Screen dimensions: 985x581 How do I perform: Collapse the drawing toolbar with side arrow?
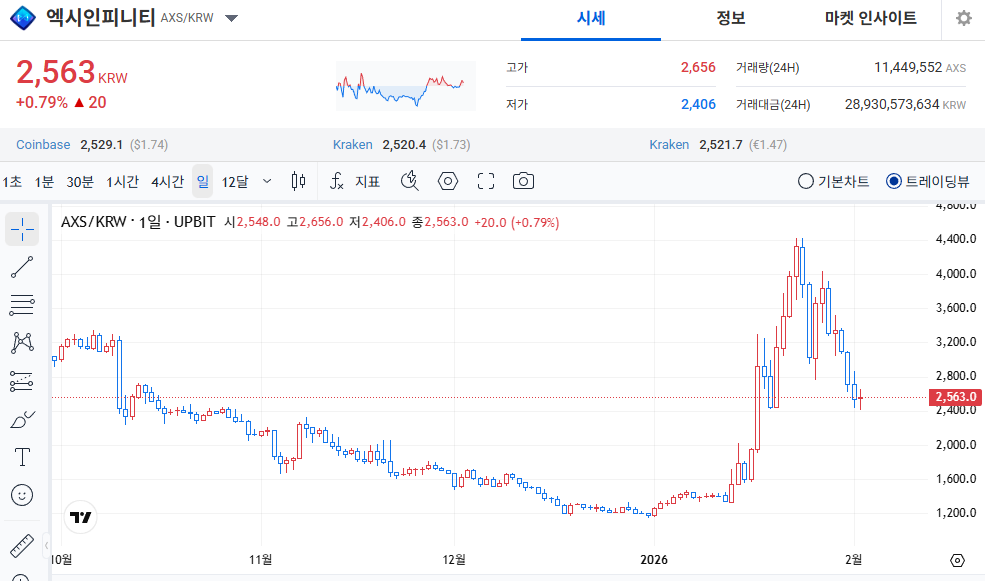[x=46, y=545]
